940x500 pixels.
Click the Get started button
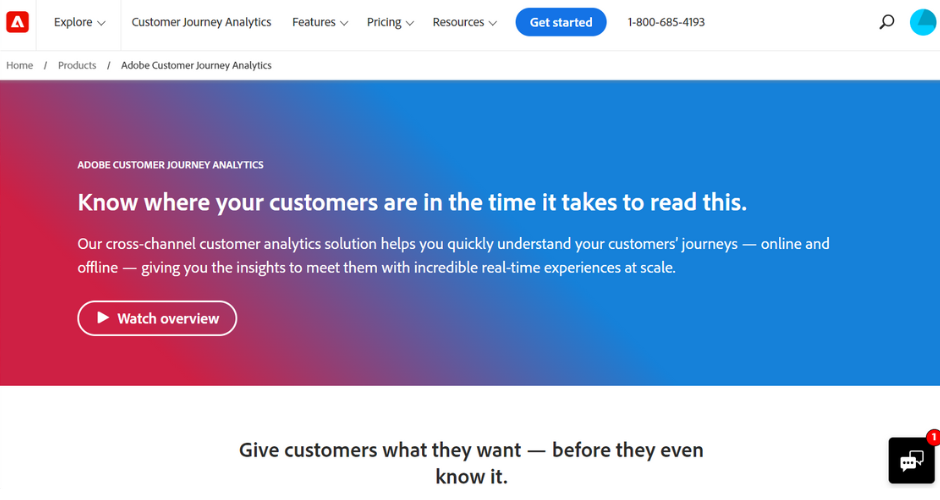click(561, 22)
